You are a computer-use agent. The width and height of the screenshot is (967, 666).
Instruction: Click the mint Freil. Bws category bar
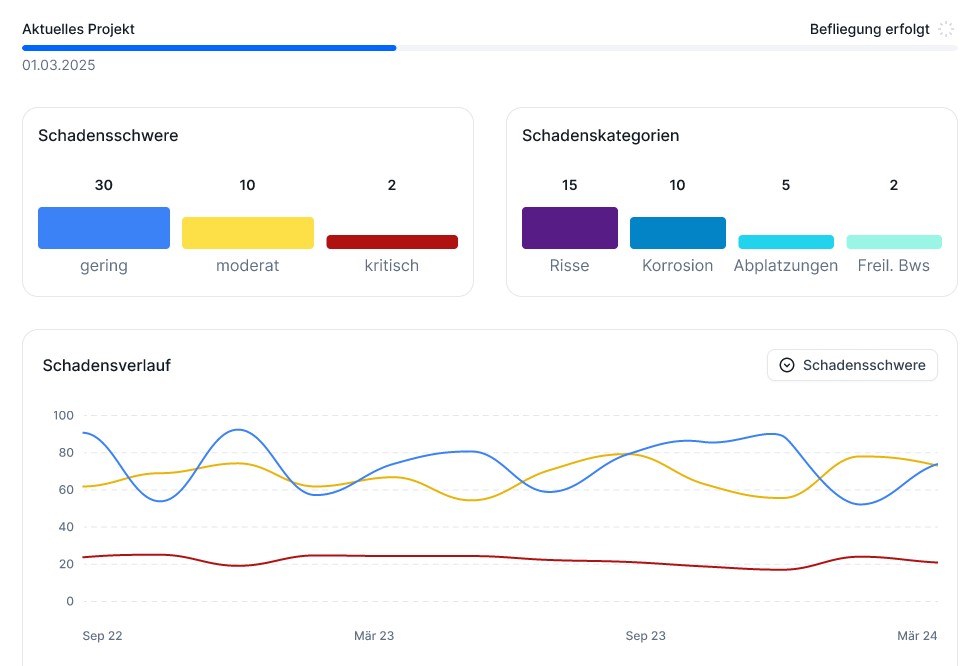pyautogui.click(x=894, y=242)
